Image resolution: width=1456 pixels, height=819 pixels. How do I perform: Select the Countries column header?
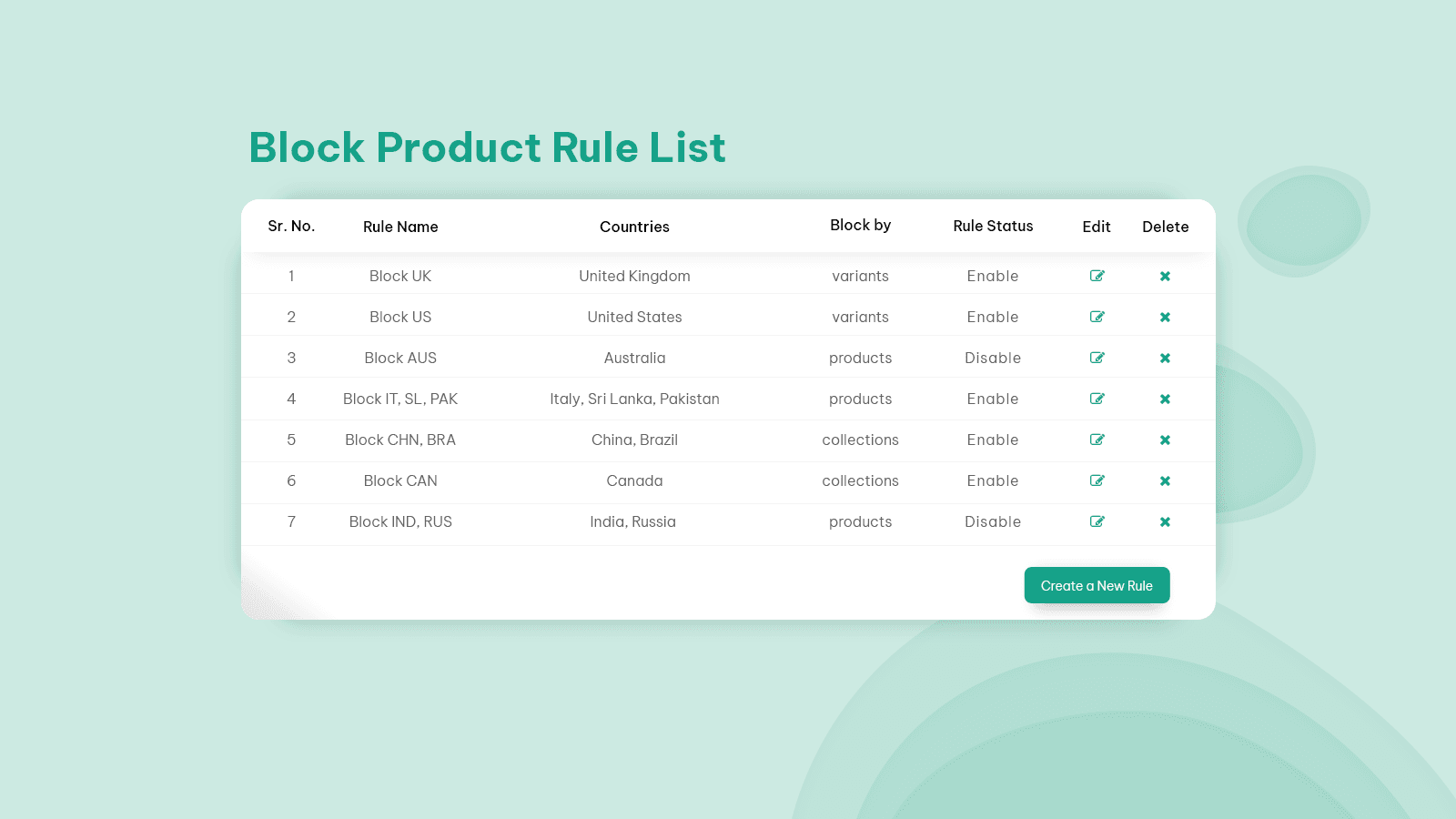tap(634, 227)
